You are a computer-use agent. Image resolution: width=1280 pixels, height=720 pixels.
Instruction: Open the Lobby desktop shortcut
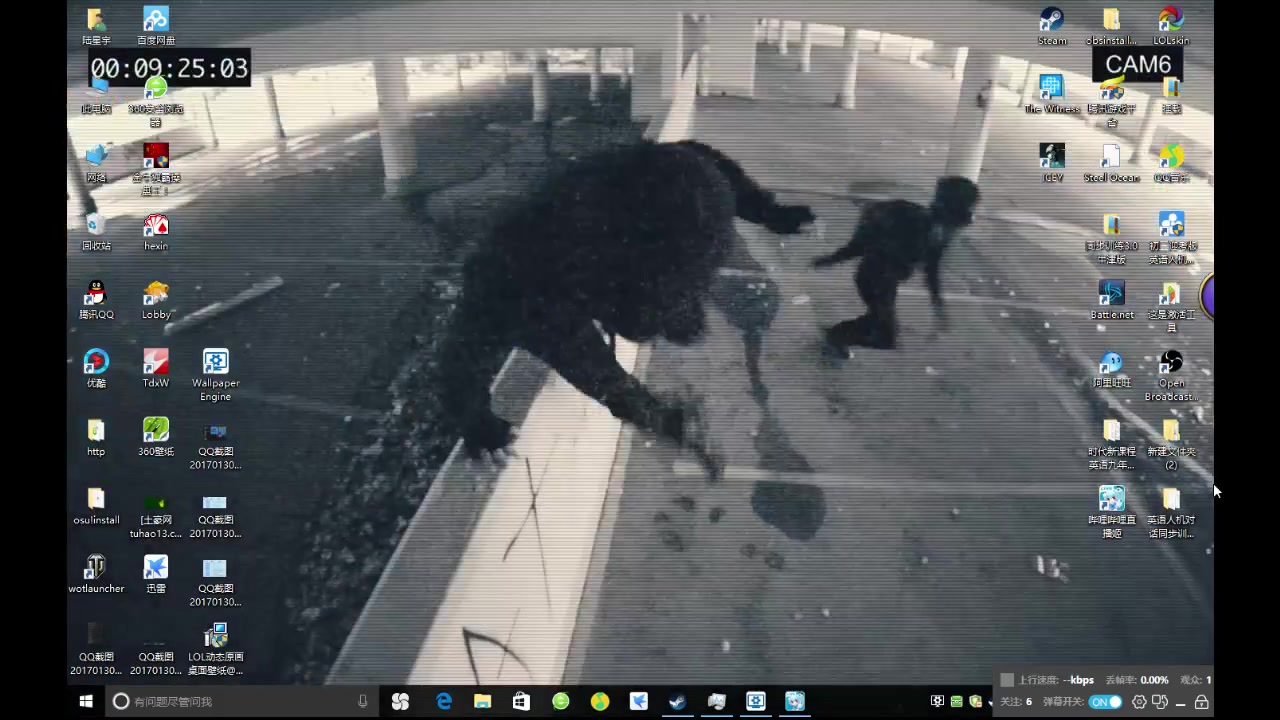[156, 300]
